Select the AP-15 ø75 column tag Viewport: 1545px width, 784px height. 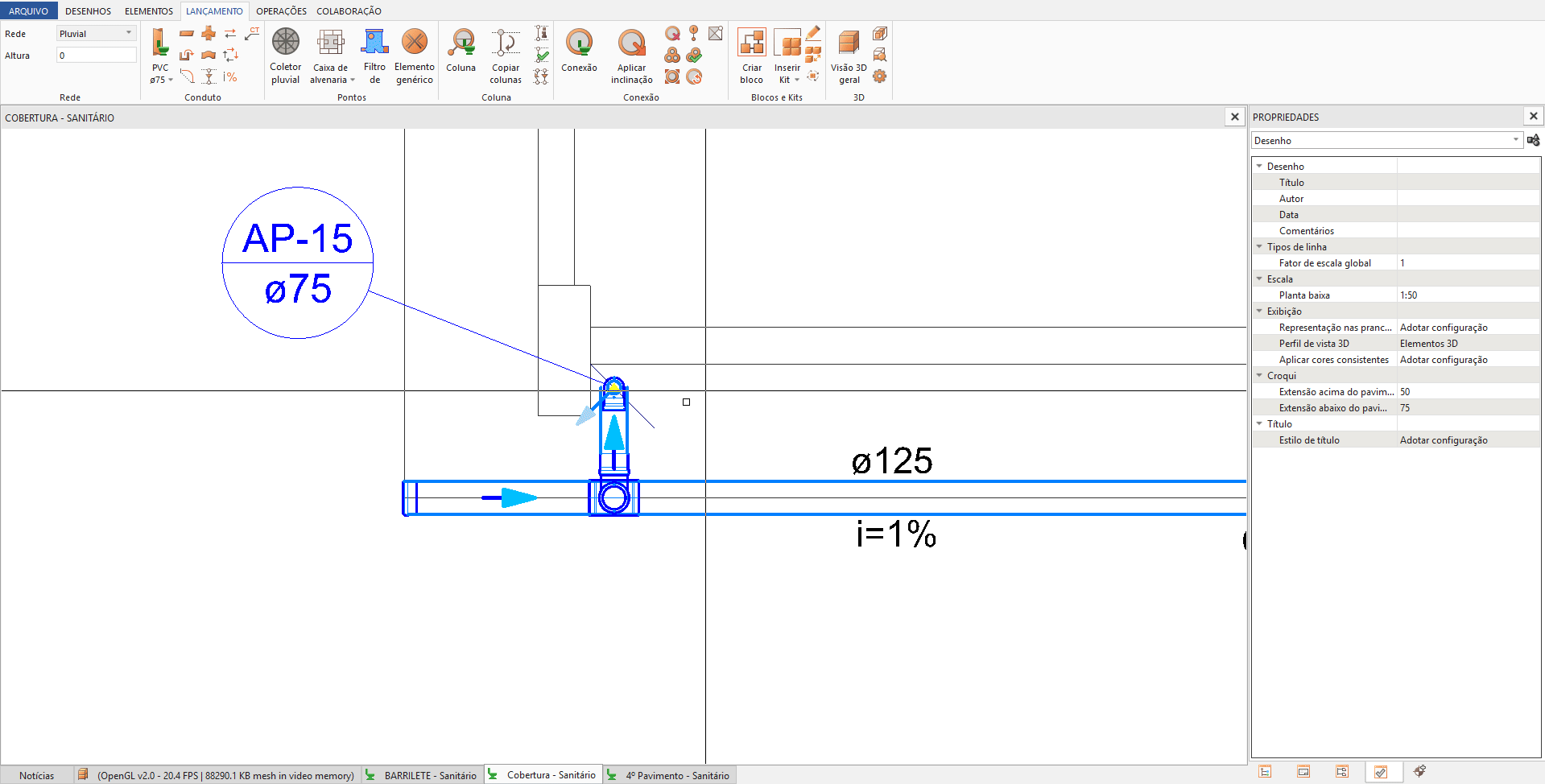297,262
